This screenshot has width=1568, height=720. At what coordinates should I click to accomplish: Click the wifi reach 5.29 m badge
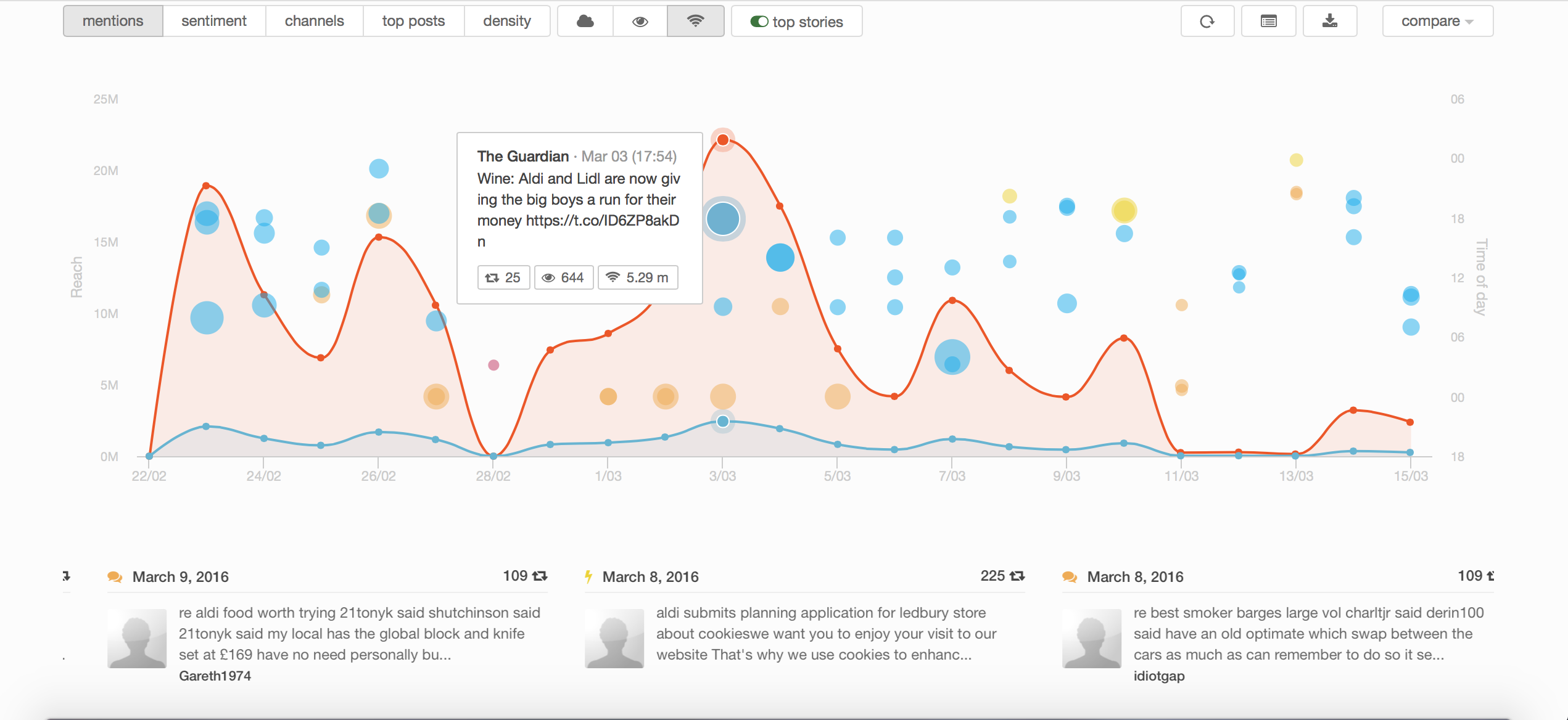point(638,277)
